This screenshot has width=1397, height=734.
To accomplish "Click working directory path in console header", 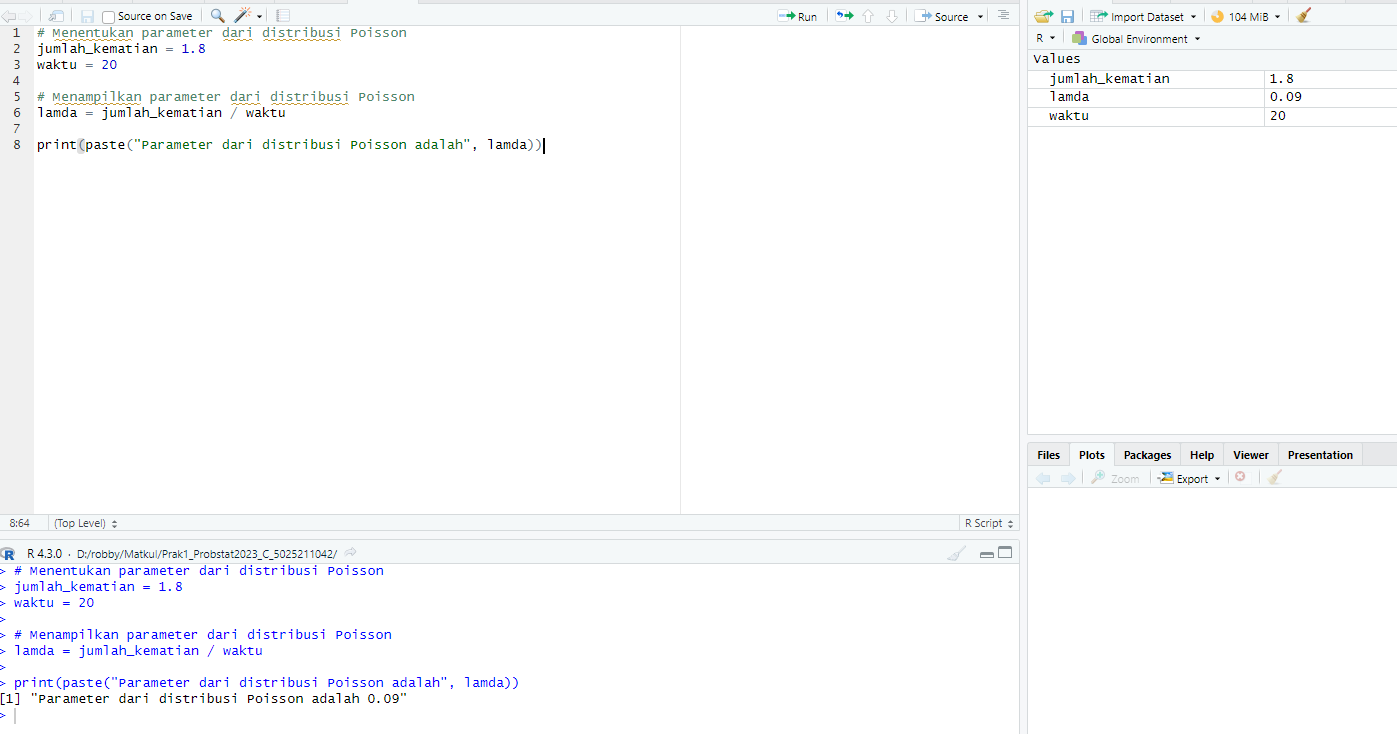I will coord(206,553).
